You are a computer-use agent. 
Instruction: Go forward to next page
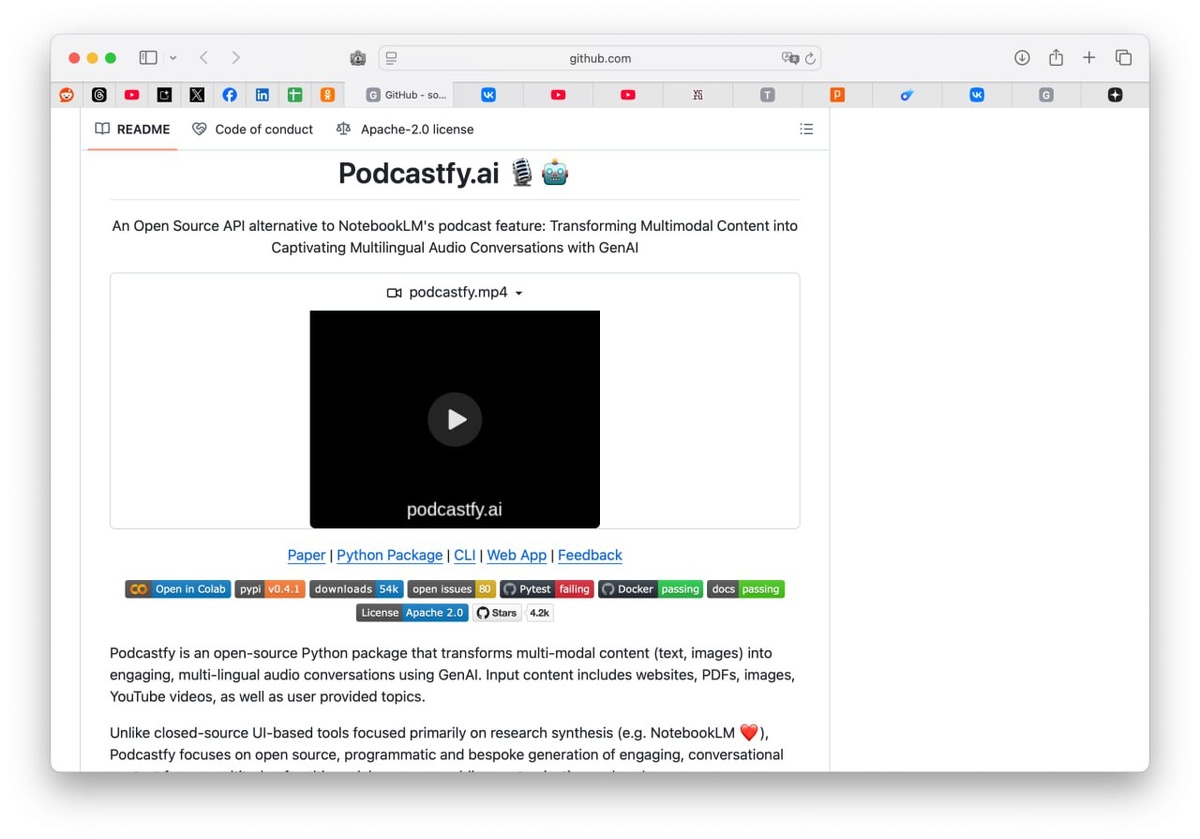[x=236, y=58]
